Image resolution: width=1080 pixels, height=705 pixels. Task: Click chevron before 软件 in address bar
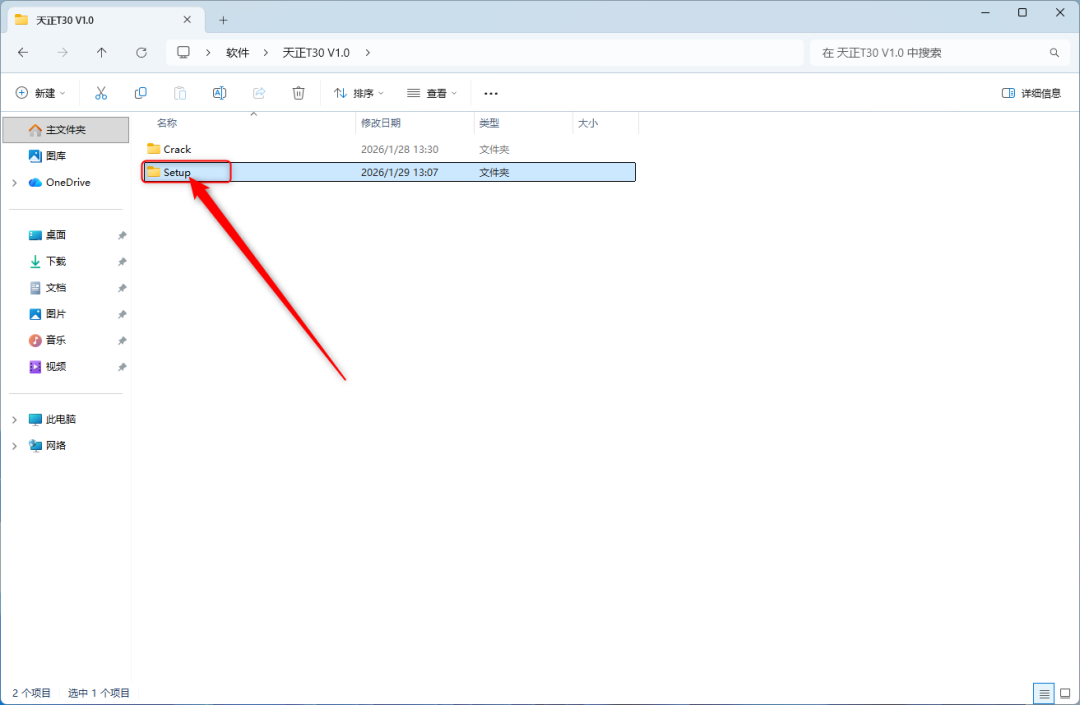point(208,52)
